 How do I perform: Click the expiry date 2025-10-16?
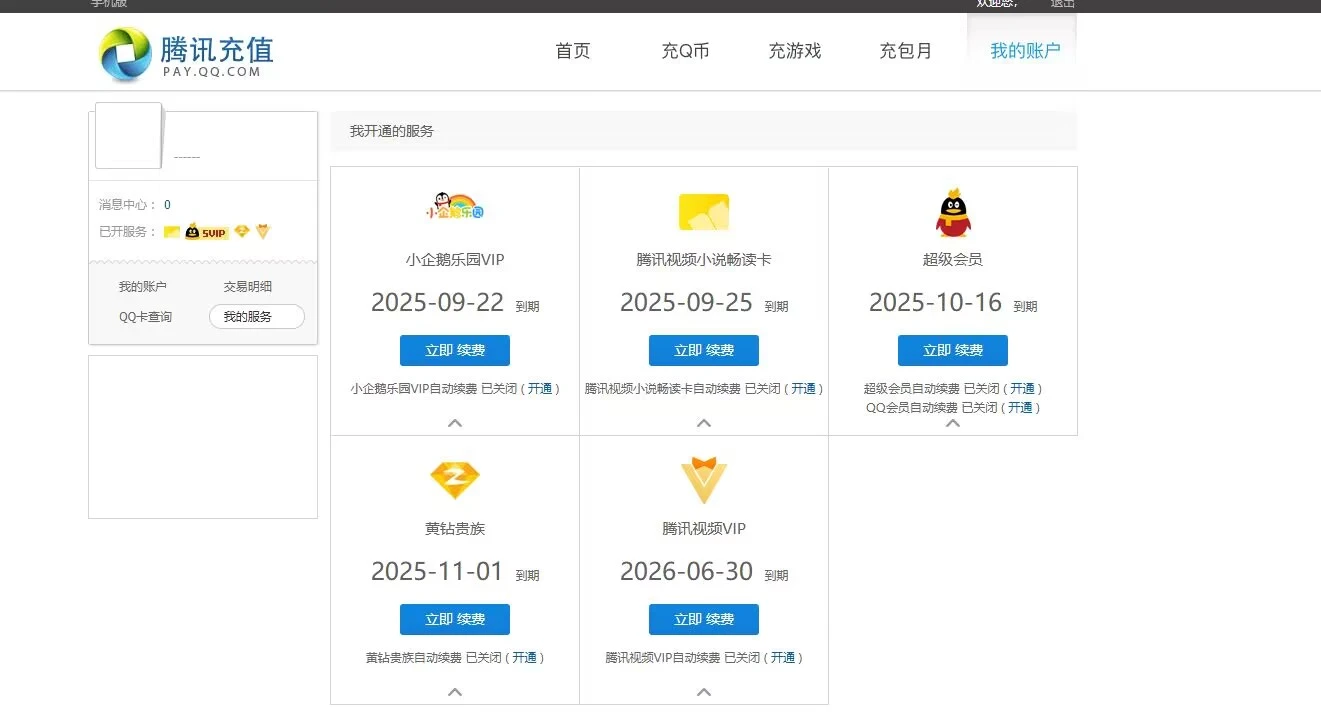(935, 303)
